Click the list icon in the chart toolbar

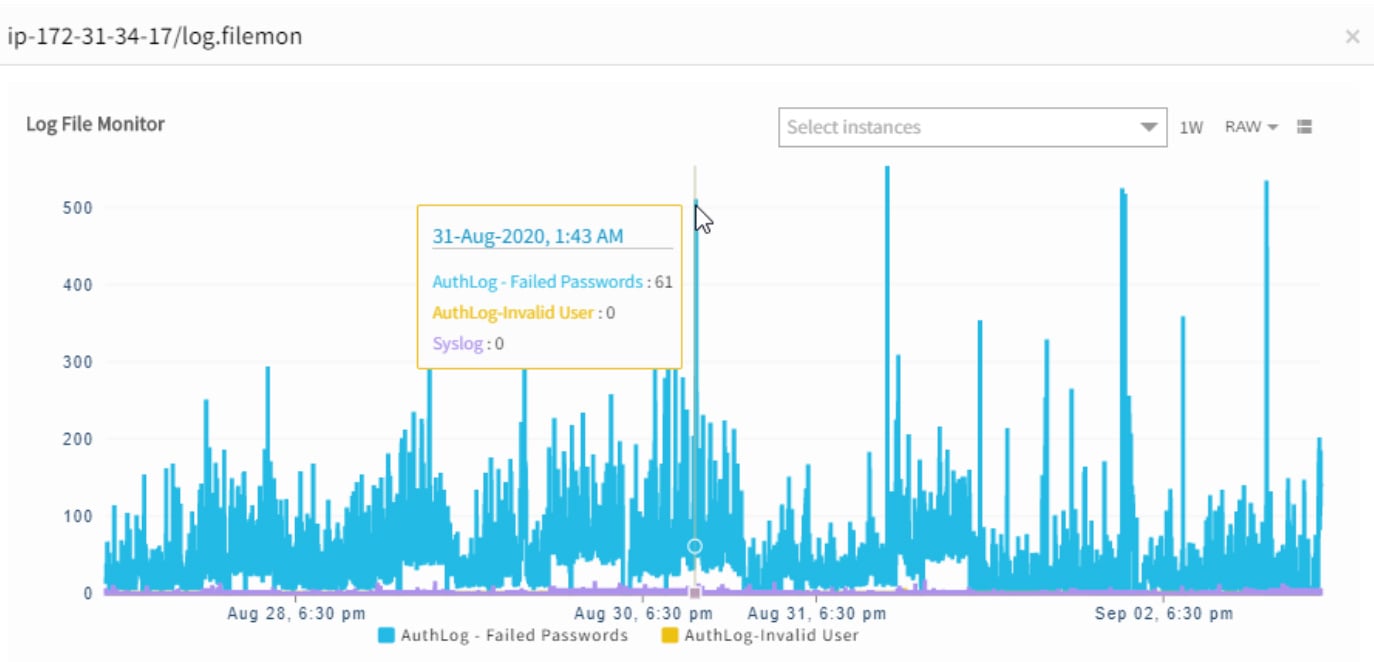coord(1305,126)
